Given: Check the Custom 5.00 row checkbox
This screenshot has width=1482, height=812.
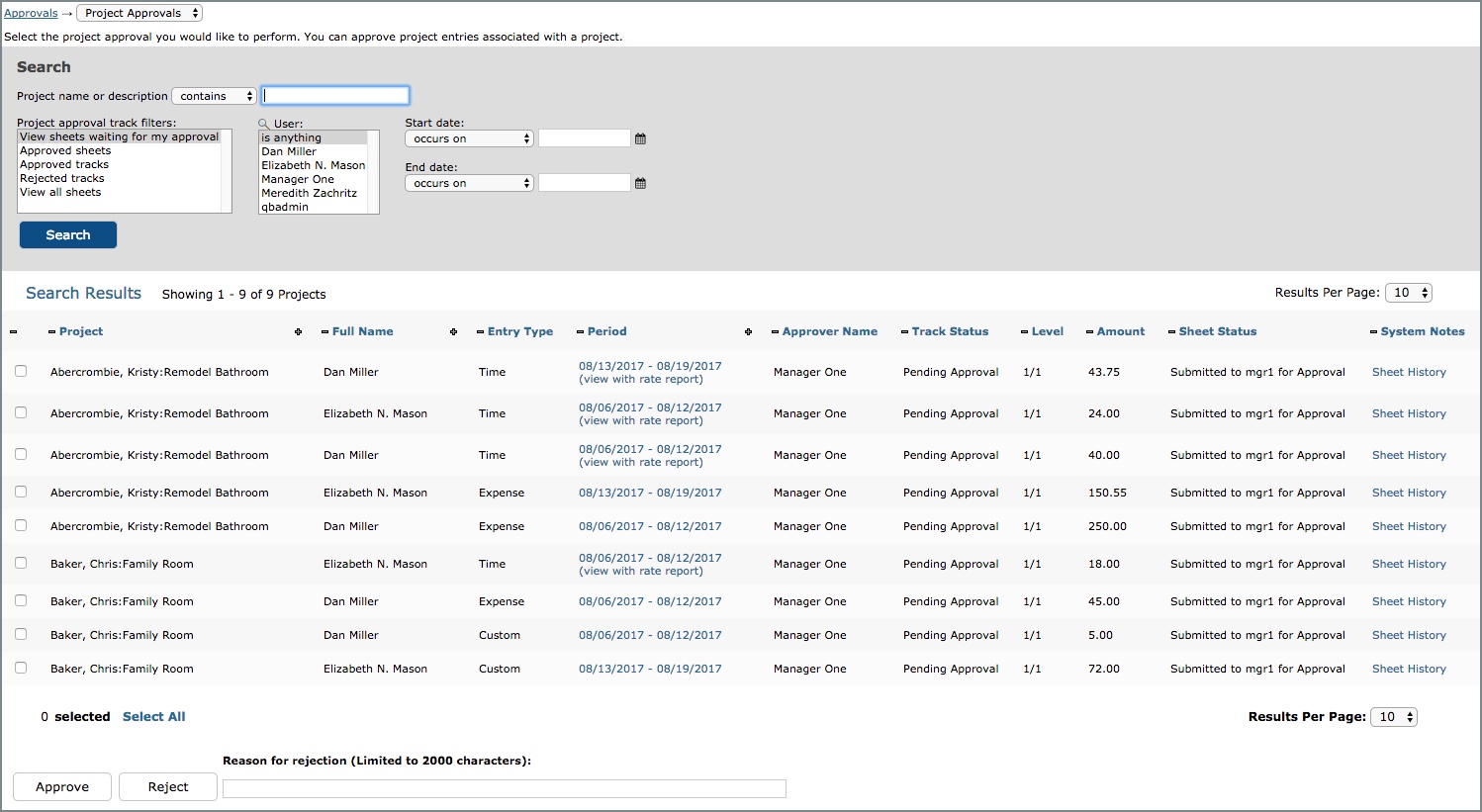Looking at the screenshot, I should click(21, 634).
